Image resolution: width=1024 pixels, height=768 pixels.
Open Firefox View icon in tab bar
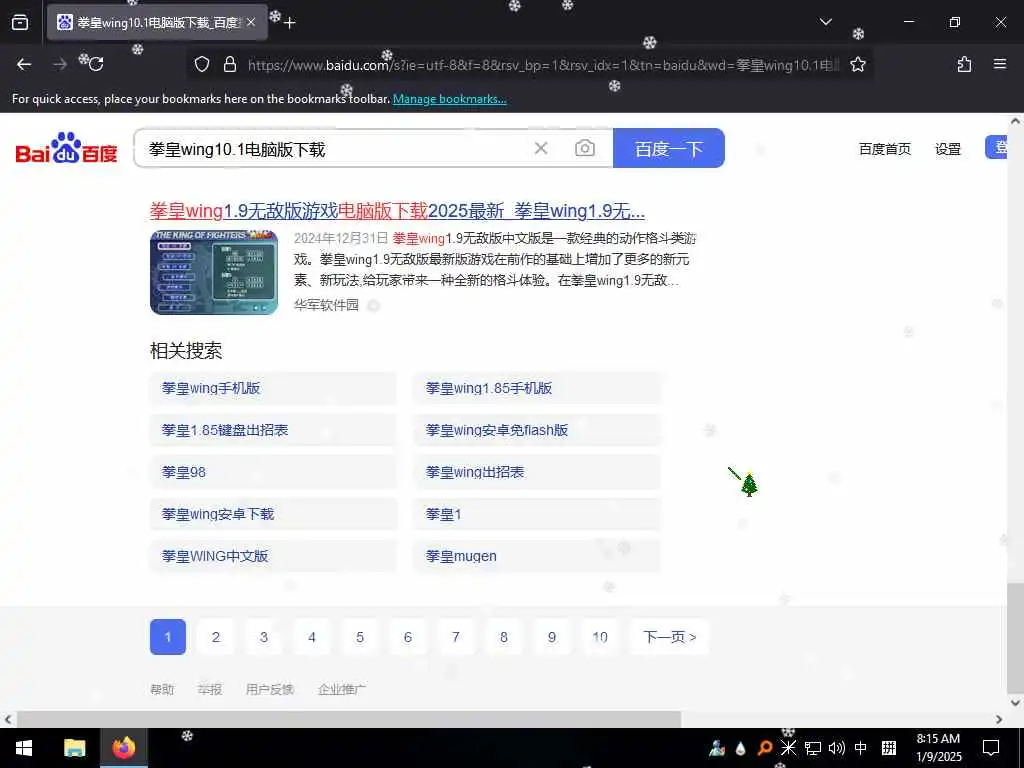click(x=20, y=22)
